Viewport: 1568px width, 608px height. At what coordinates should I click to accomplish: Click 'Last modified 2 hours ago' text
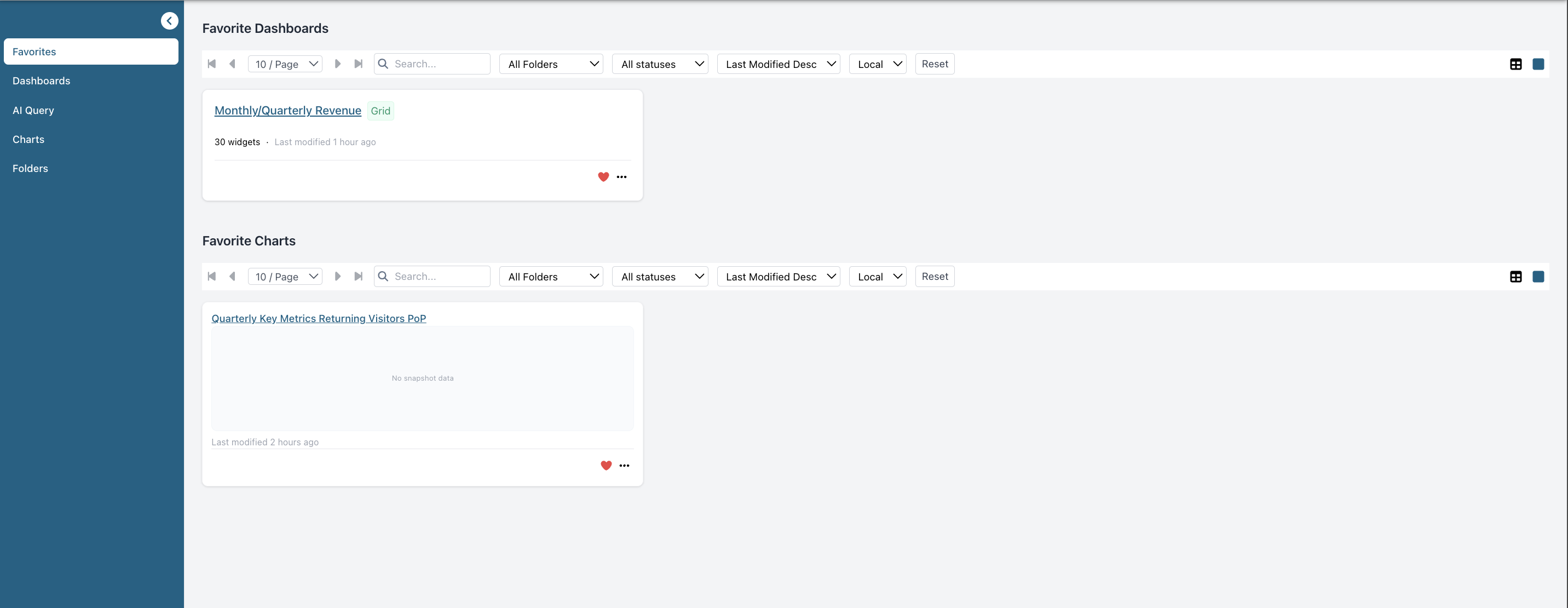tap(265, 442)
